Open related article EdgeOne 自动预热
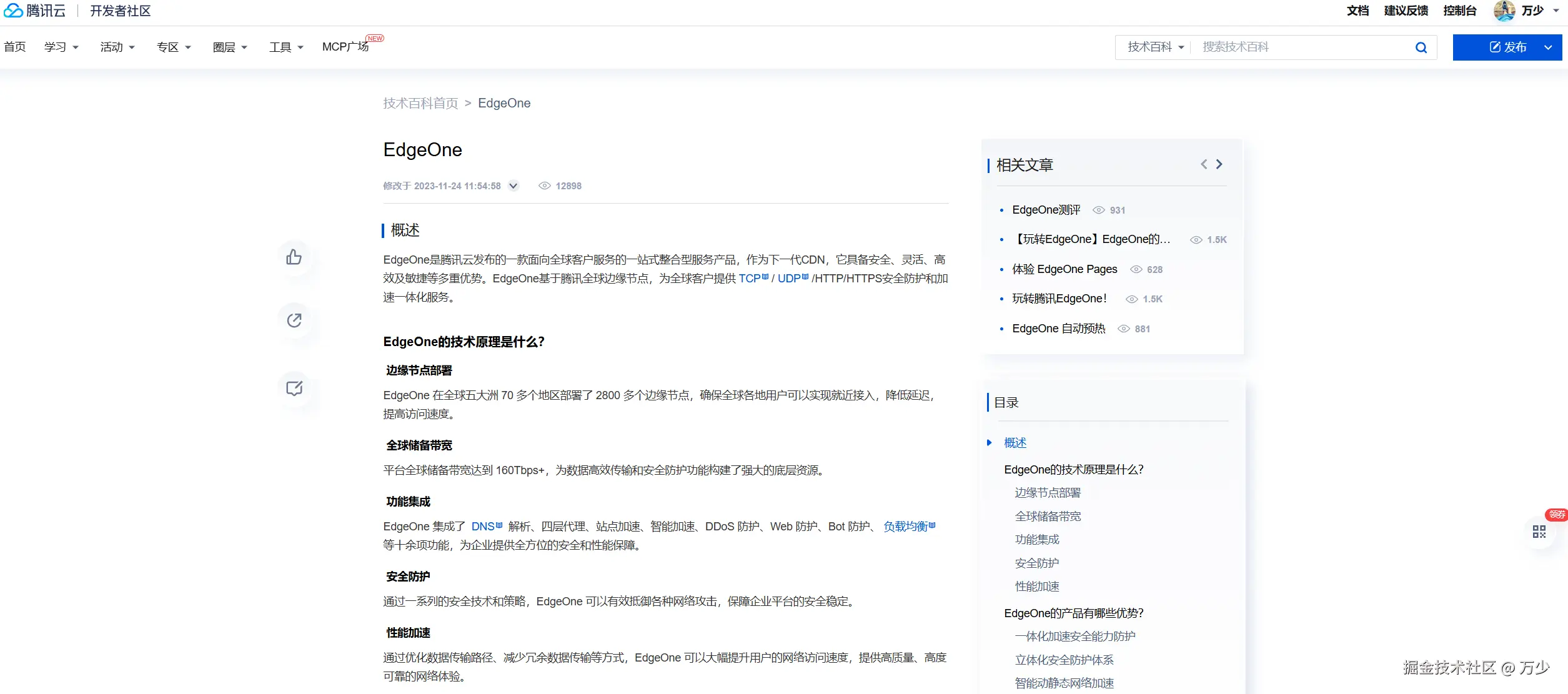Viewport: 1568px width, 694px height. click(1059, 329)
